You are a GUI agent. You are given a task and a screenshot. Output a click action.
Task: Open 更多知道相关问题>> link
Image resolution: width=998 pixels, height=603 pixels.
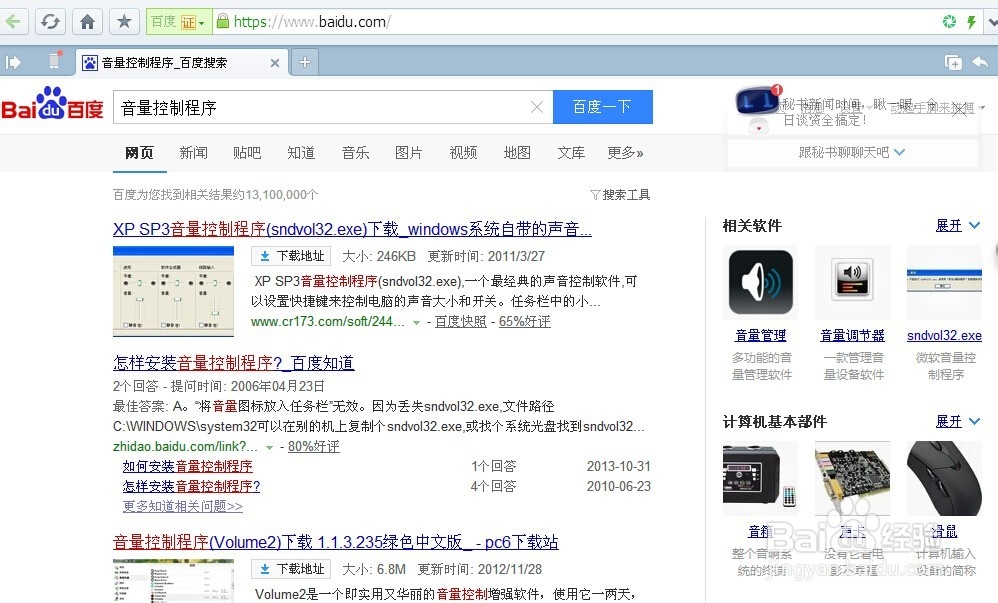tap(183, 506)
